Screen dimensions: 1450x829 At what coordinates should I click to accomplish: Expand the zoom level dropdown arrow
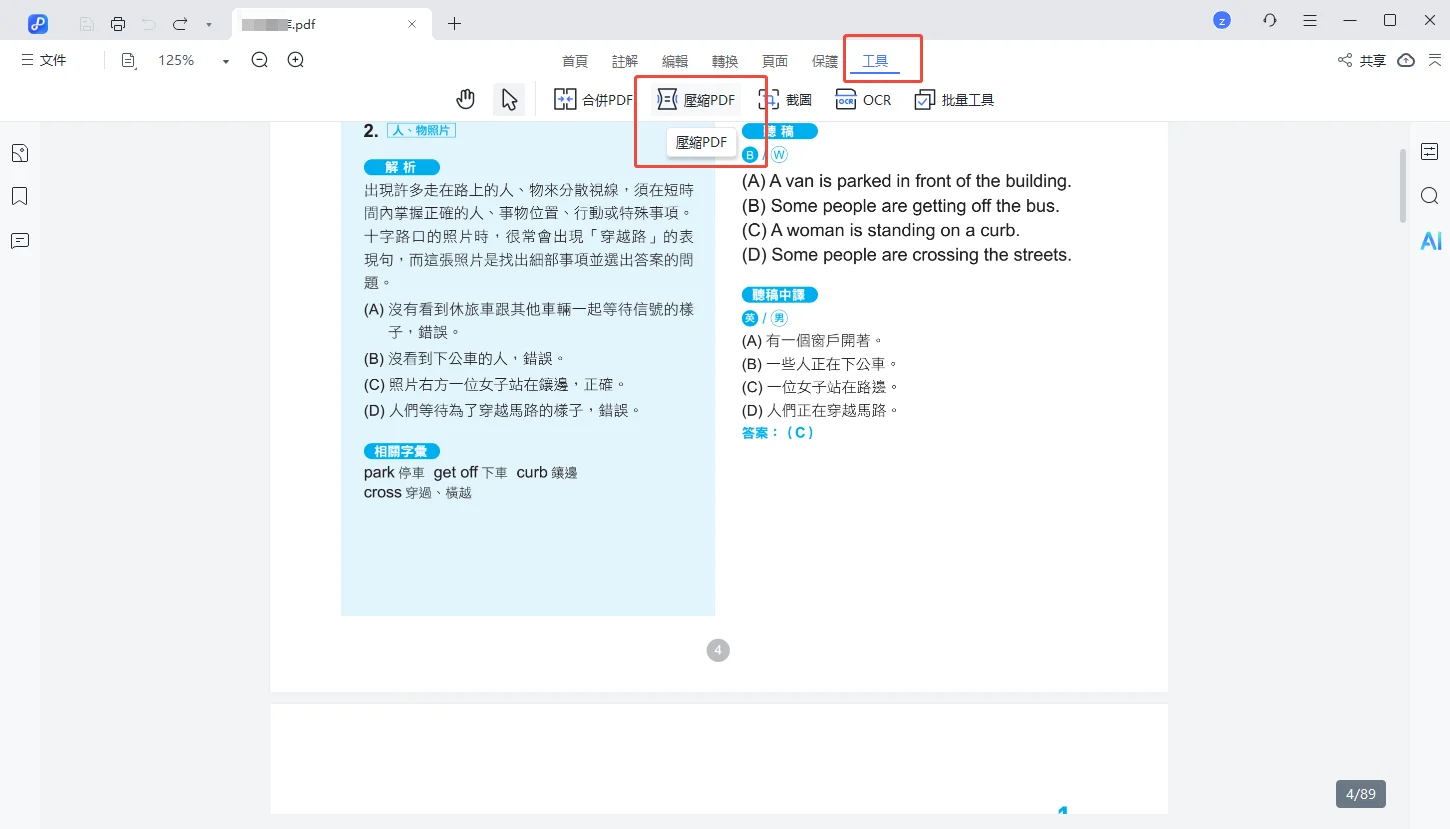(x=226, y=61)
